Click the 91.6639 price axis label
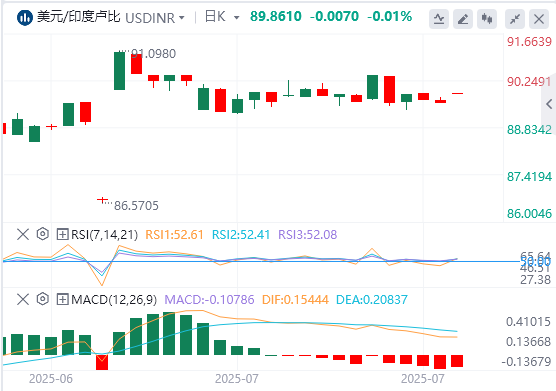The image size is (556, 391). click(529, 42)
